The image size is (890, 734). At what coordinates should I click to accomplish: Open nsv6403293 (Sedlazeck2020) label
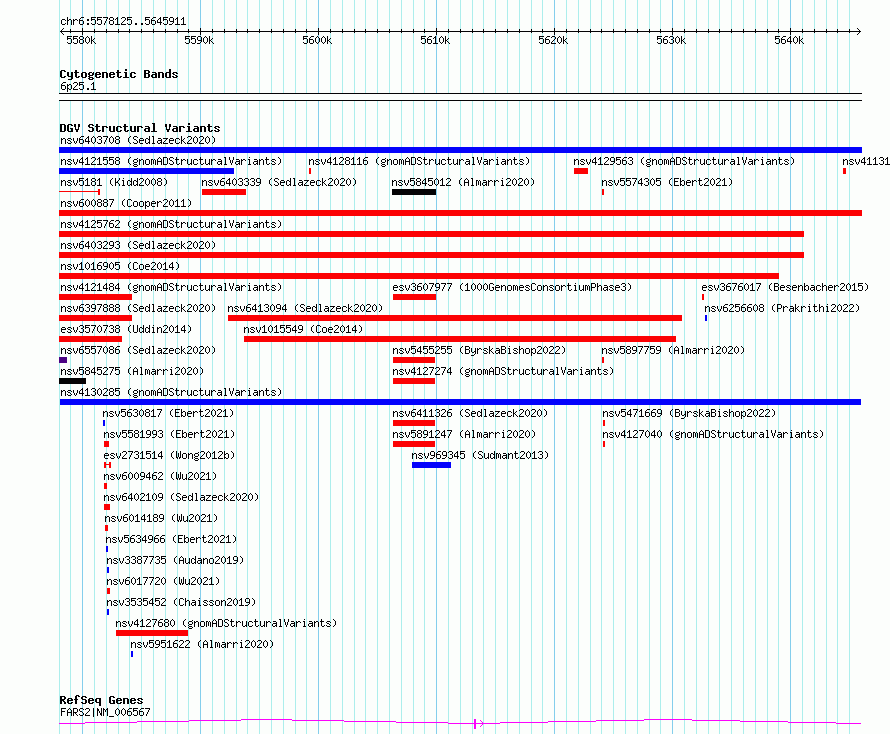[138, 245]
